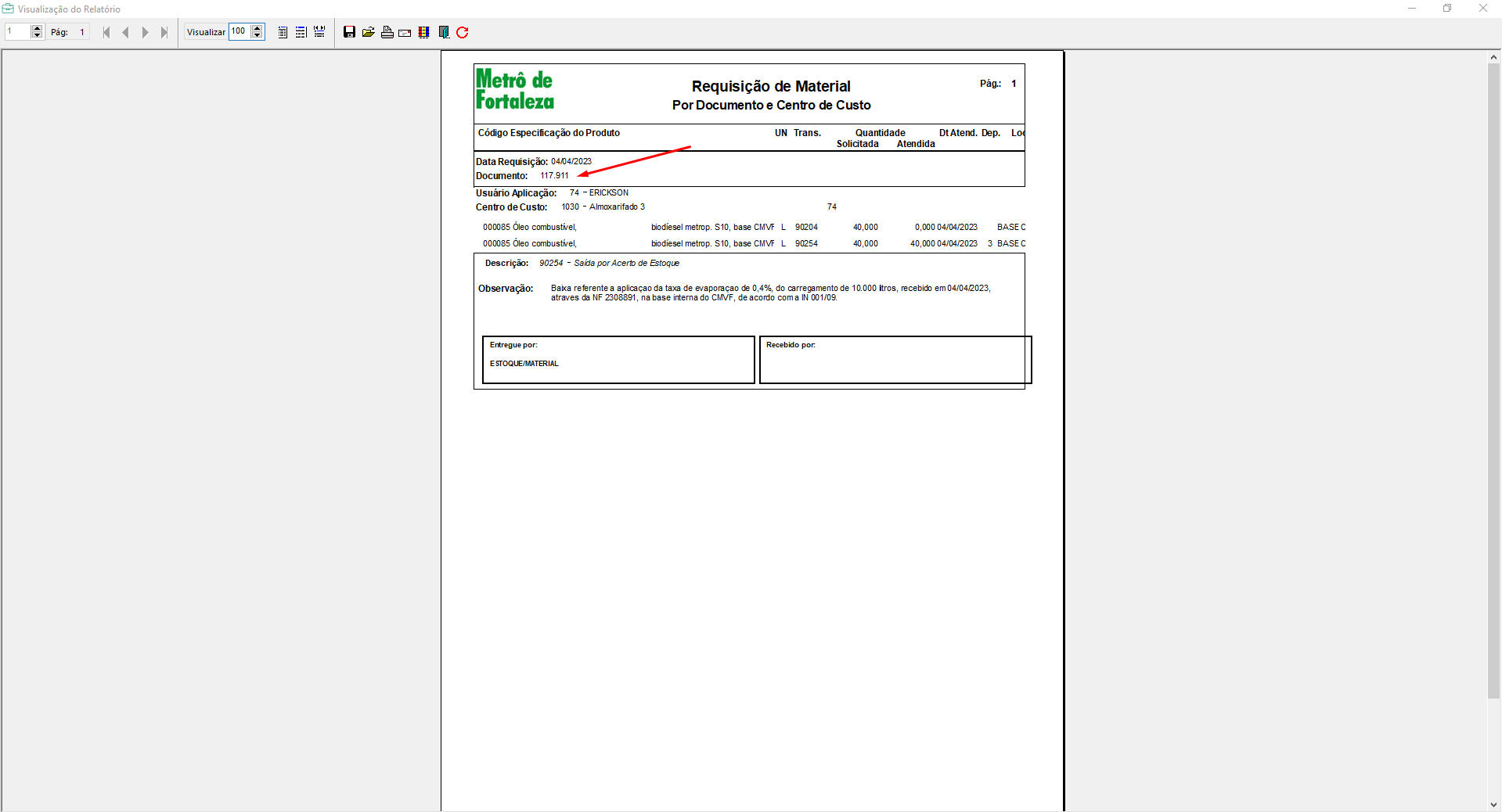Select page width view icon
Image resolution: width=1502 pixels, height=812 pixels.
click(x=301, y=32)
